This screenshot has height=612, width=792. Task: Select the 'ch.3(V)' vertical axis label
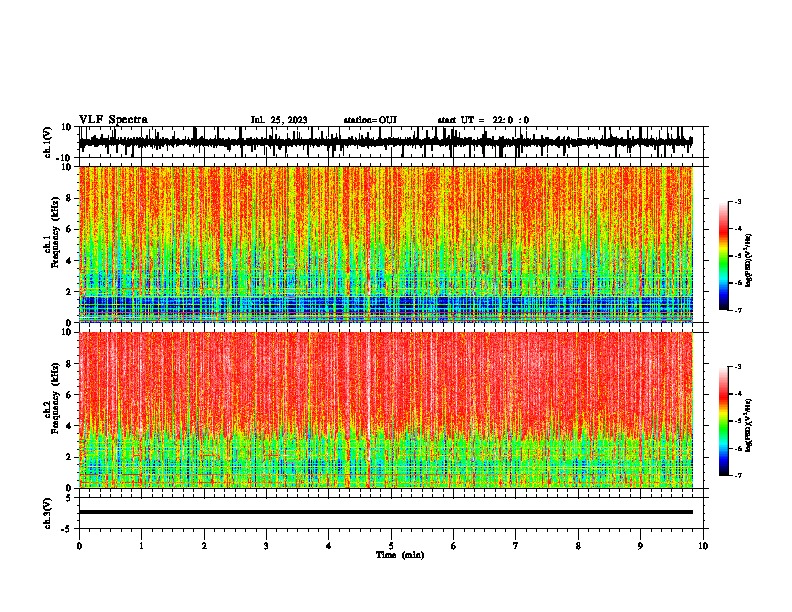tap(48, 513)
